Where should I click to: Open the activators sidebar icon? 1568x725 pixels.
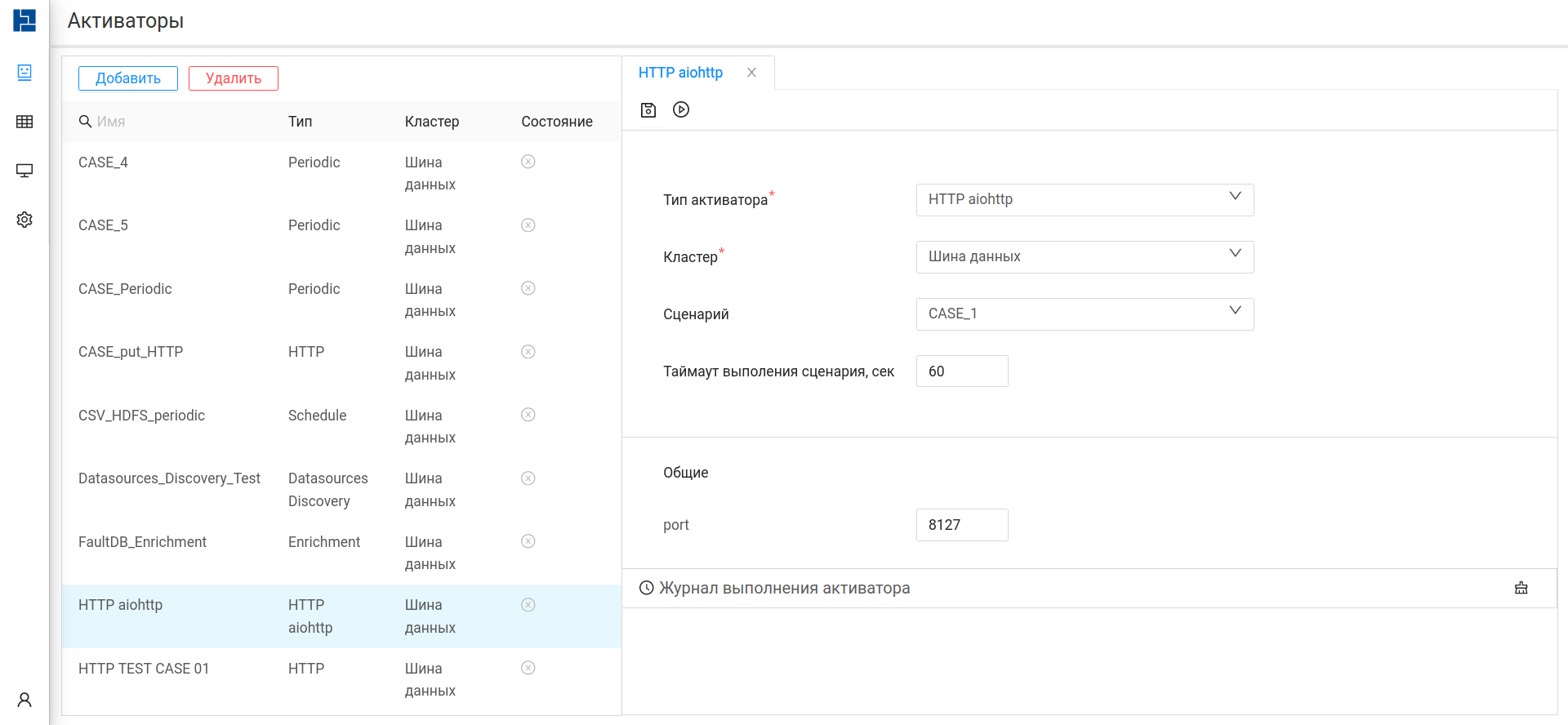coord(24,73)
